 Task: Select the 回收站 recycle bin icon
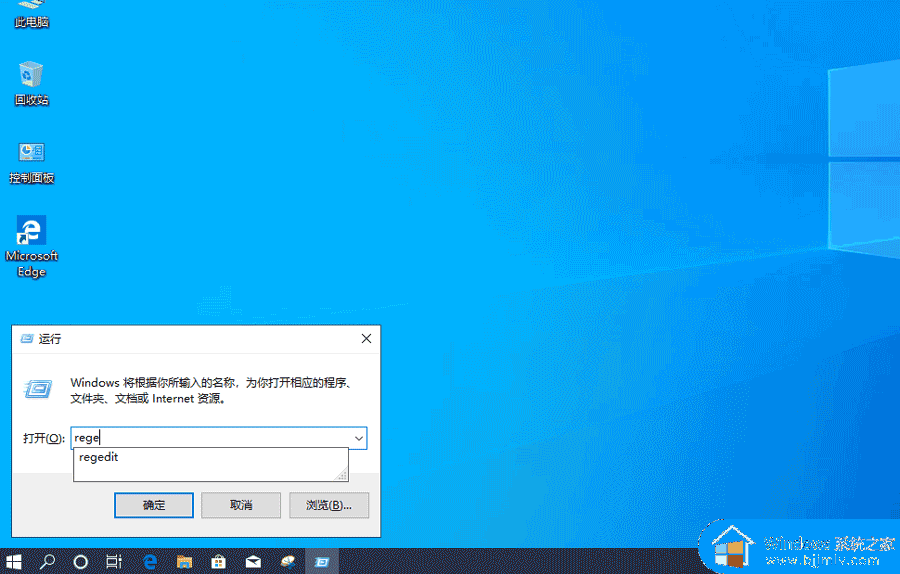[x=32, y=84]
